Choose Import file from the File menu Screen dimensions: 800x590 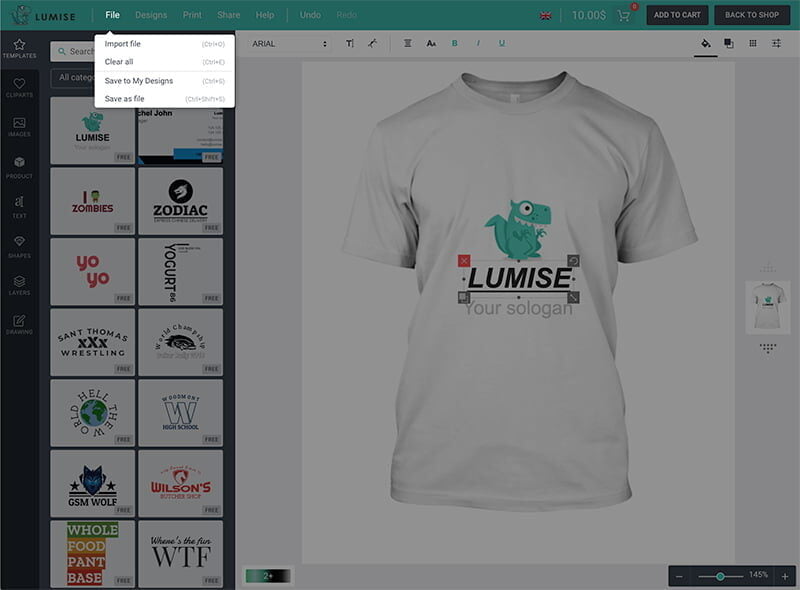tap(123, 44)
